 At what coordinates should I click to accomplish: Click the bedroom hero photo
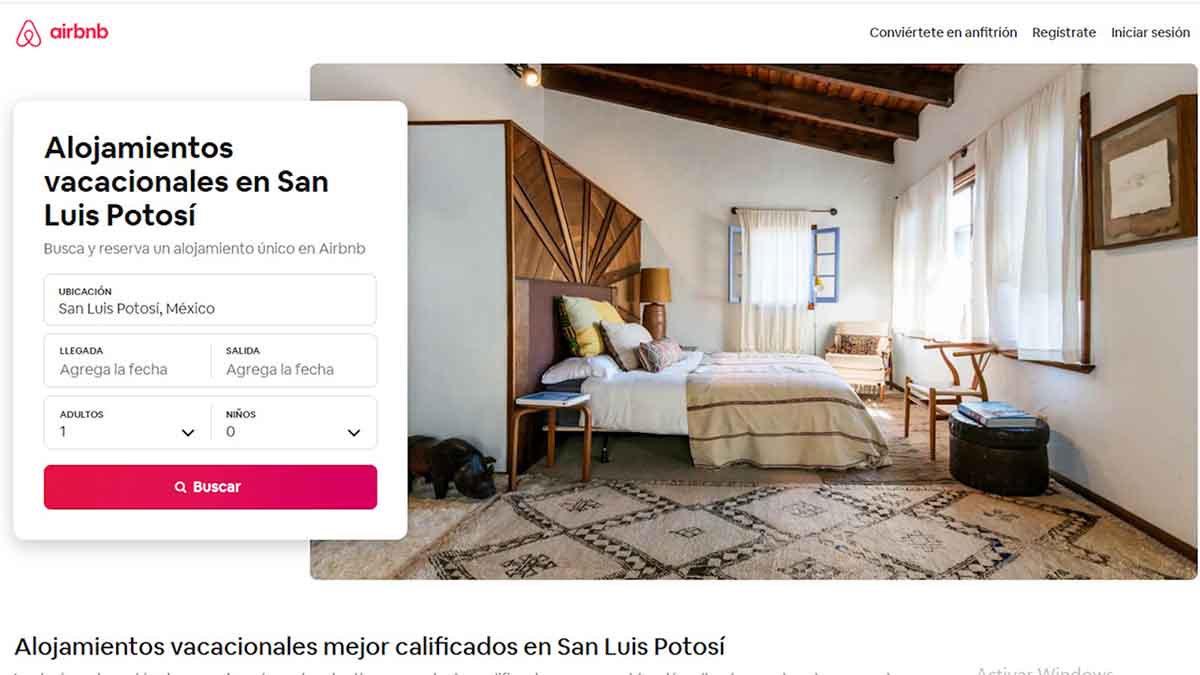(x=753, y=321)
